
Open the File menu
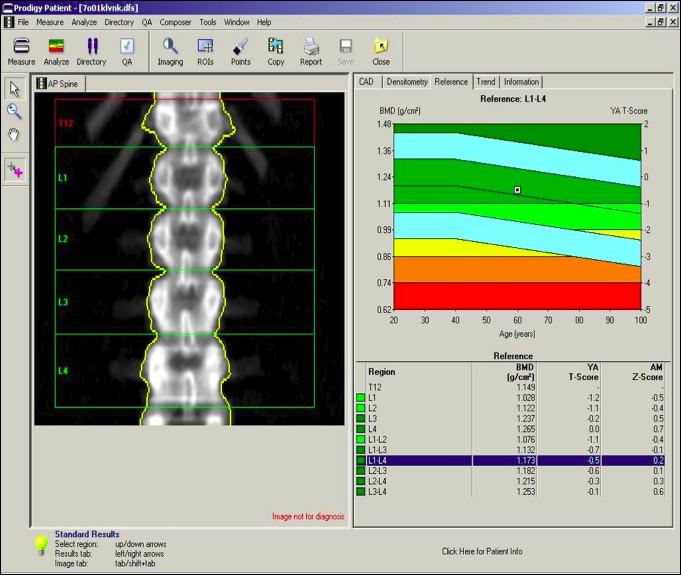click(x=23, y=22)
